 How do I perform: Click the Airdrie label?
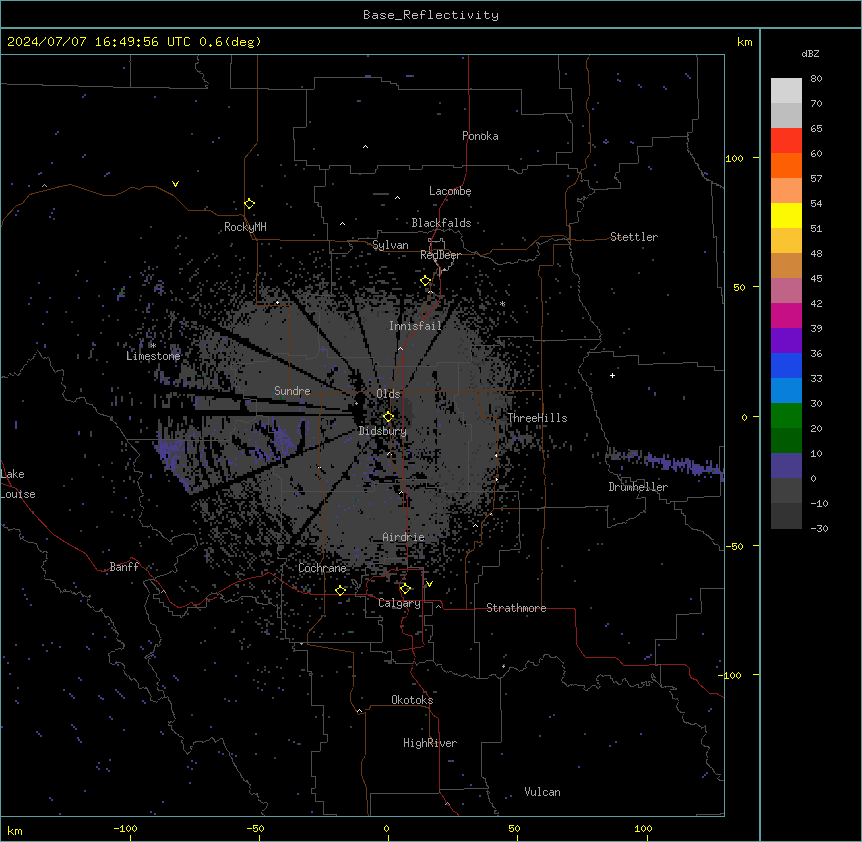click(403, 537)
